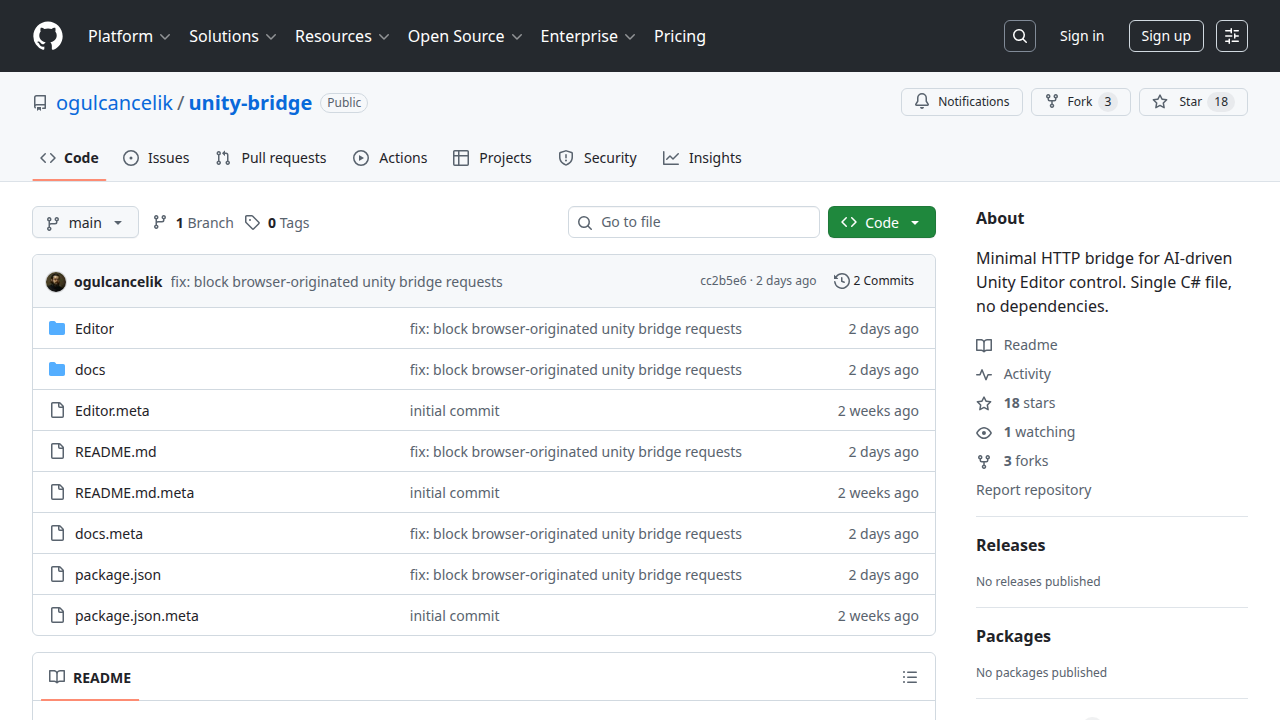
Task: Switch to the Actions tab
Action: pos(390,158)
